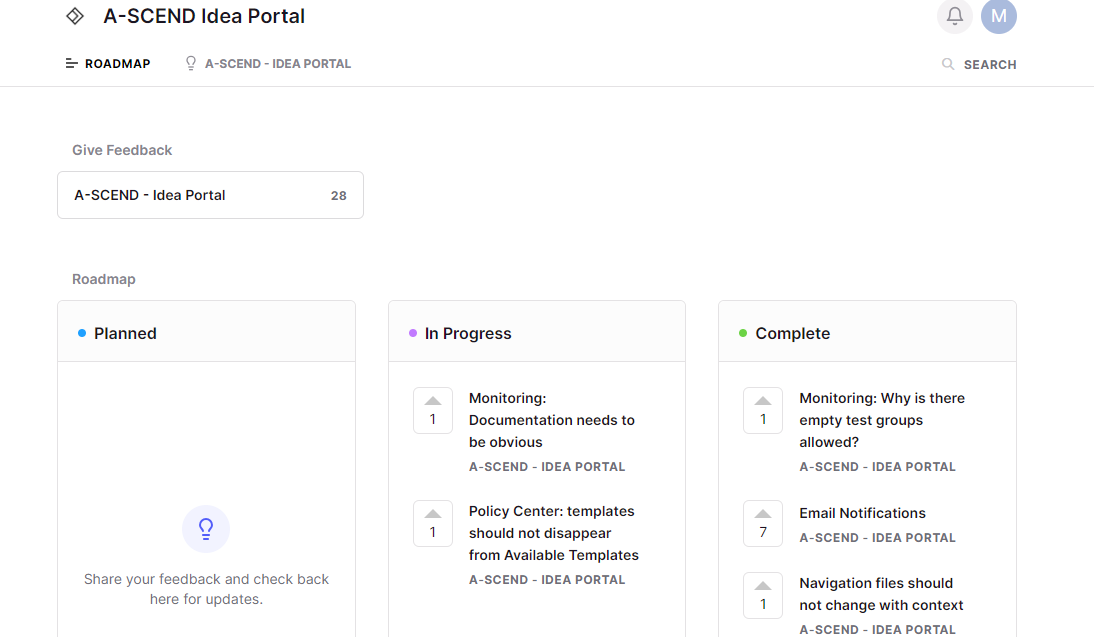Open "Monitoring: Why is there empty test groups allowed?"
The image size is (1094, 637).
881,419
